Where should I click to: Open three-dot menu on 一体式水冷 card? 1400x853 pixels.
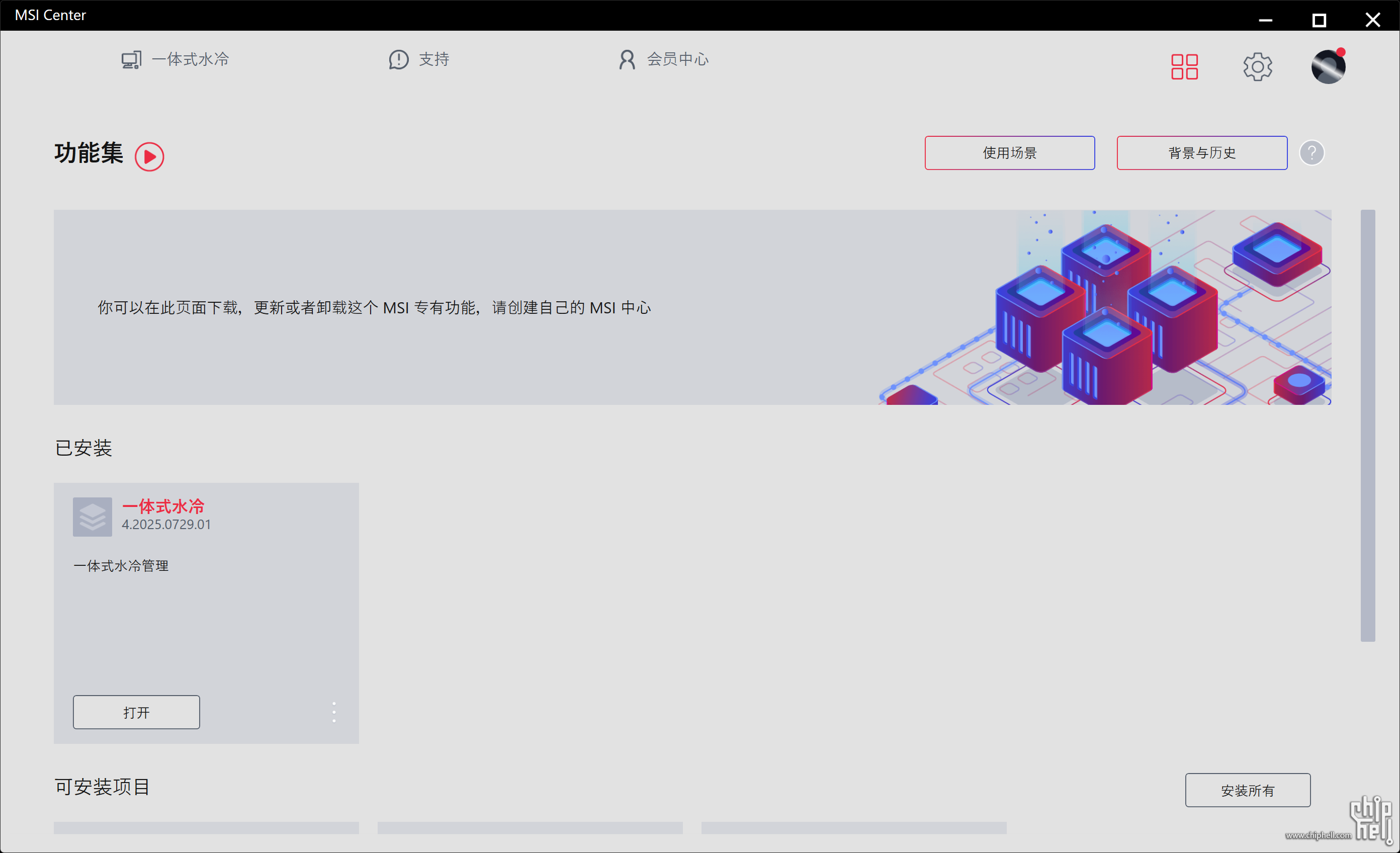click(x=334, y=712)
